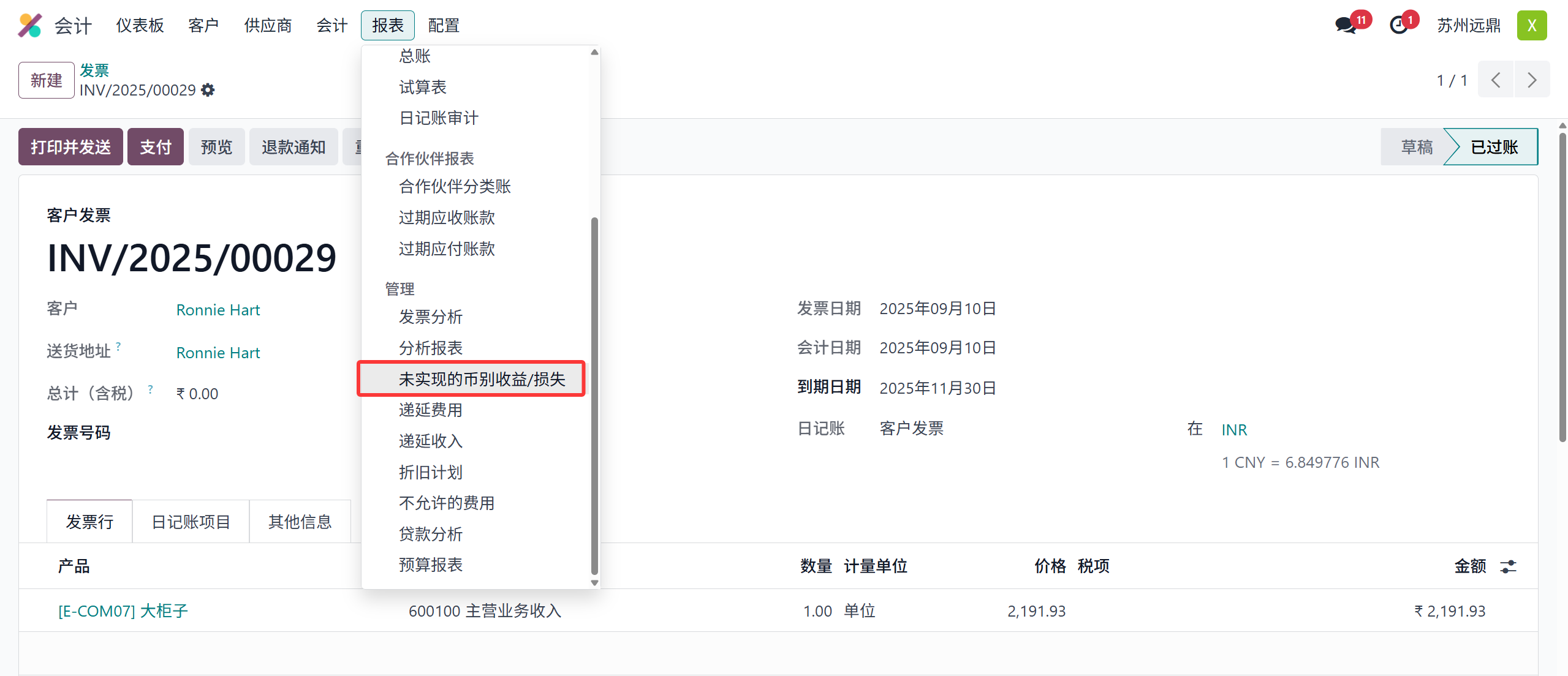This screenshot has height=676, width=1568.
Task: Click the 打印并发送 button
Action: (x=70, y=147)
